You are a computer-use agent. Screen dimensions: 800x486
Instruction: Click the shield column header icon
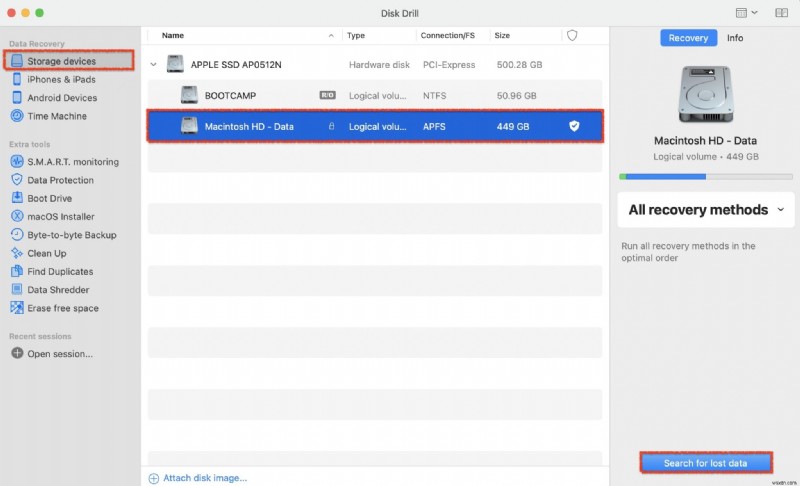point(572,35)
